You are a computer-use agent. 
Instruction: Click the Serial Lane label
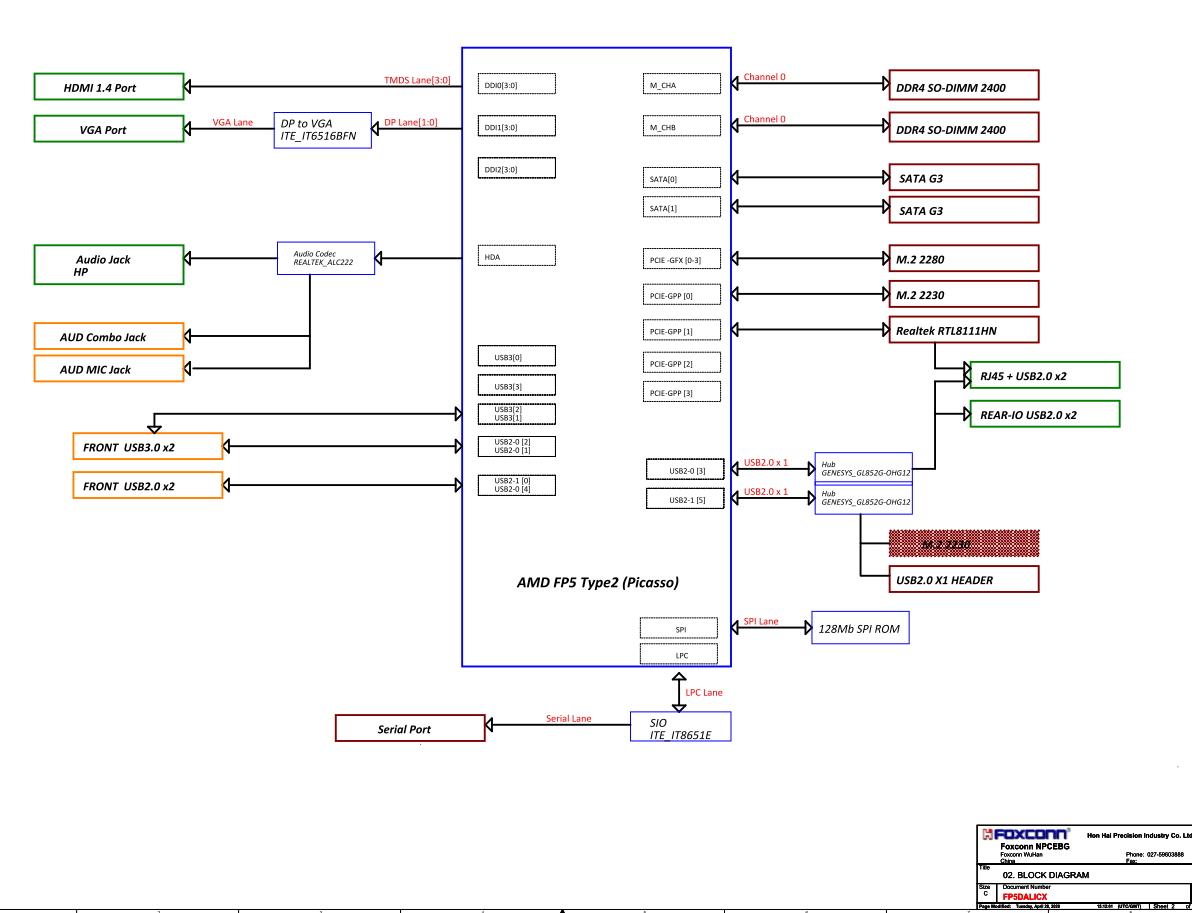click(x=569, y=718)
